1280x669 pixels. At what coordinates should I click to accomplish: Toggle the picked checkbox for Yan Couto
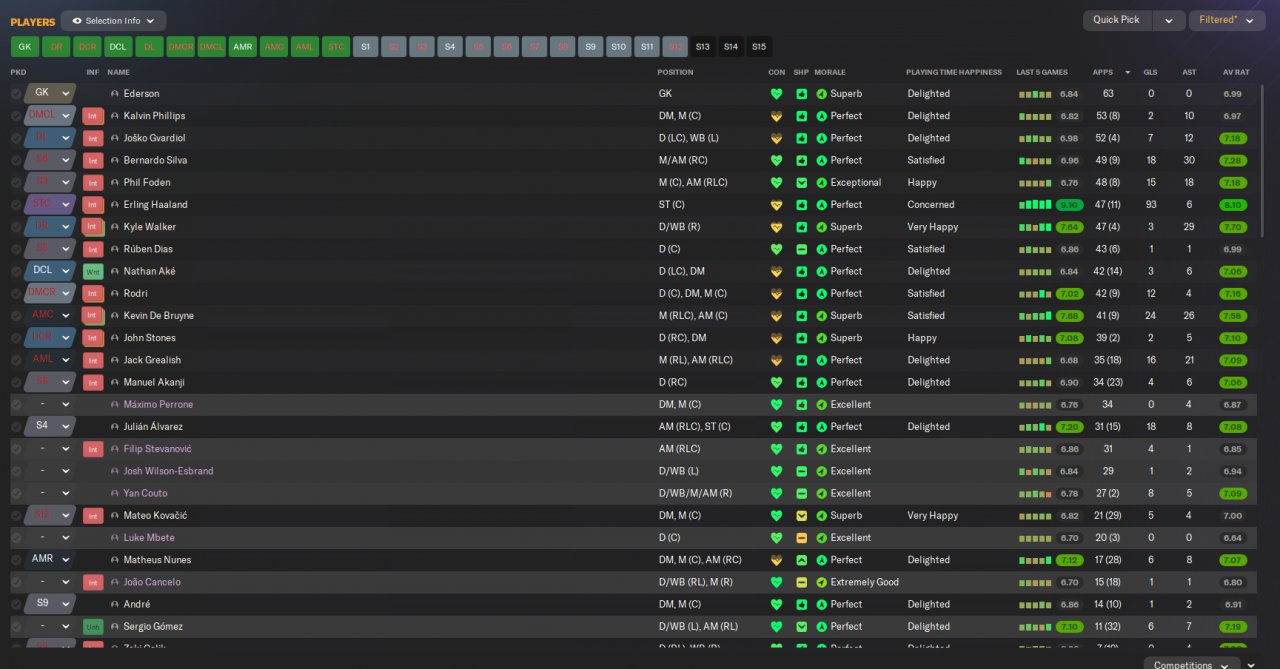pos(16,493)
